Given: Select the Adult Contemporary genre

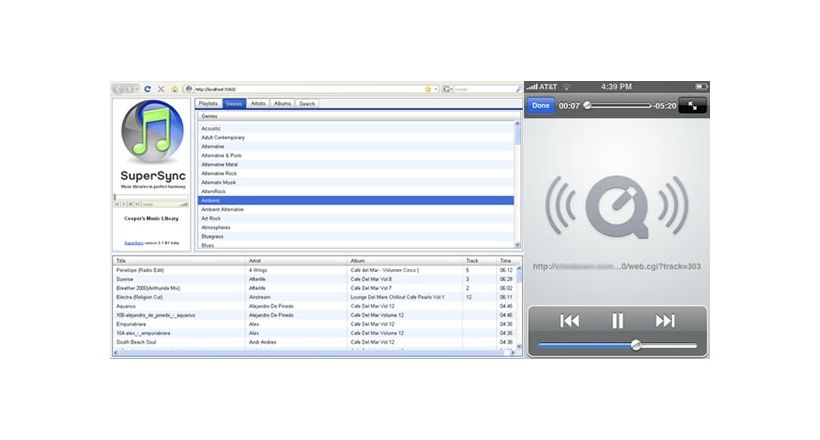Looking at the screenshot, I should pos(356,138).
